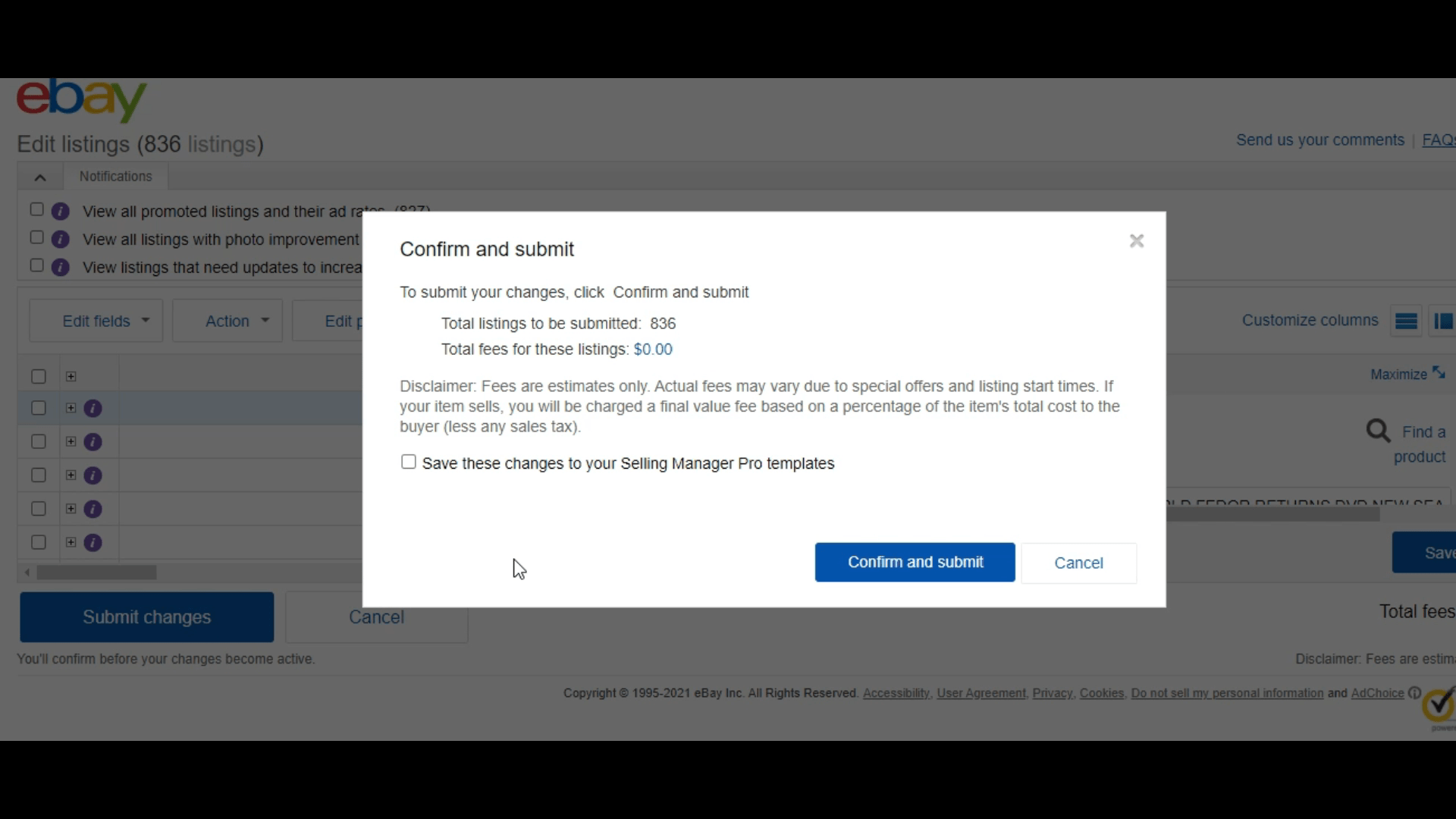Screen dimensions: 1456x819
Task: Click the Maximize arrows icon
Action: point(1440,372)
